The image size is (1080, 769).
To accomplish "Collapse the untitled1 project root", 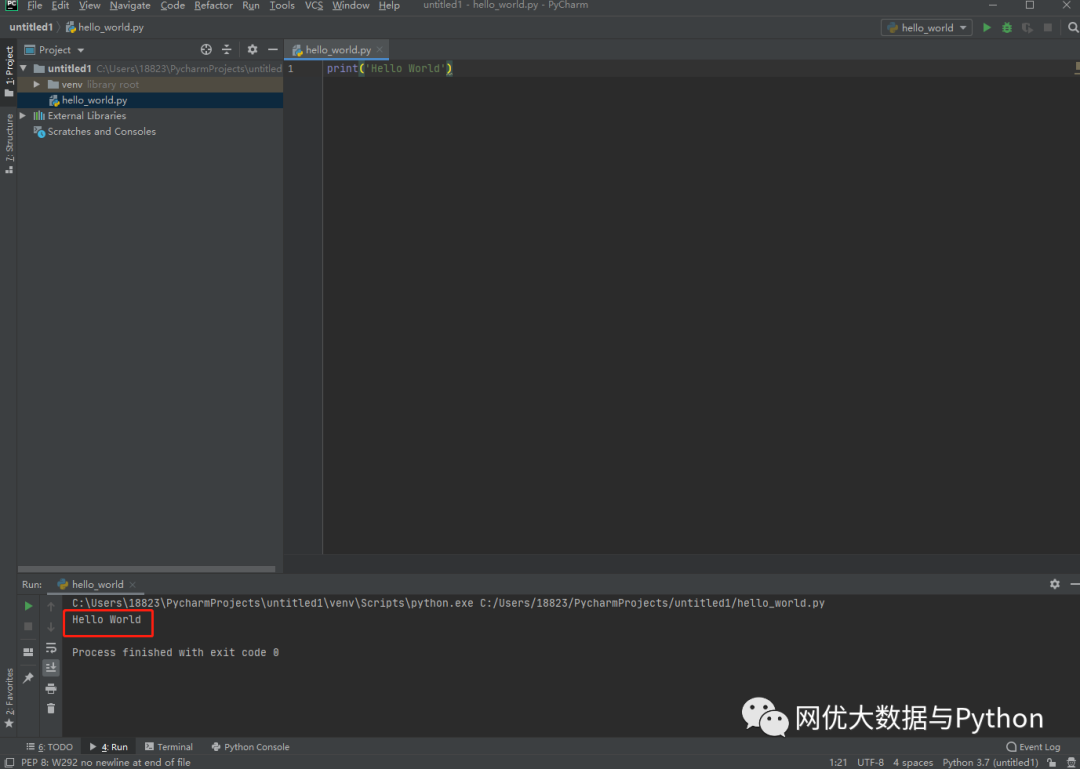I will pyautogui.click(x=24, y=68).
